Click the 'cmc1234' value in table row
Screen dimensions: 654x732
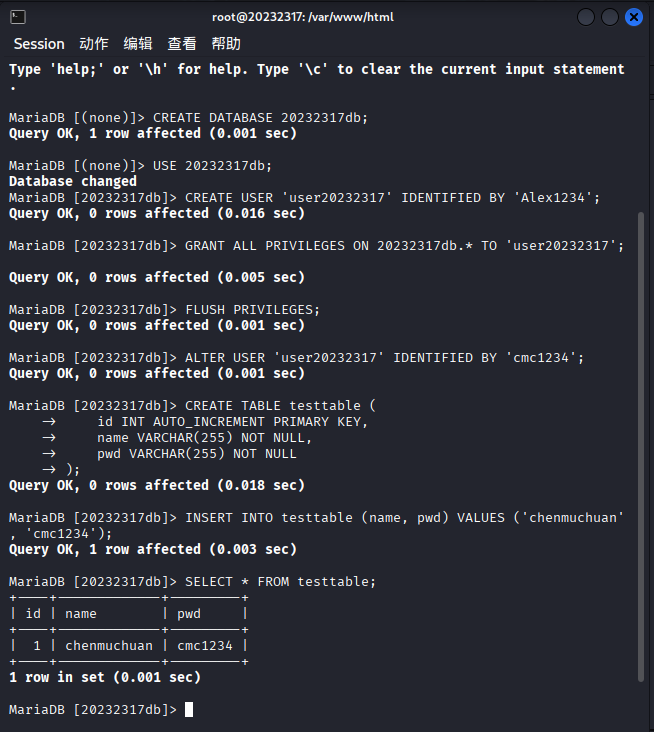point(205,645)
